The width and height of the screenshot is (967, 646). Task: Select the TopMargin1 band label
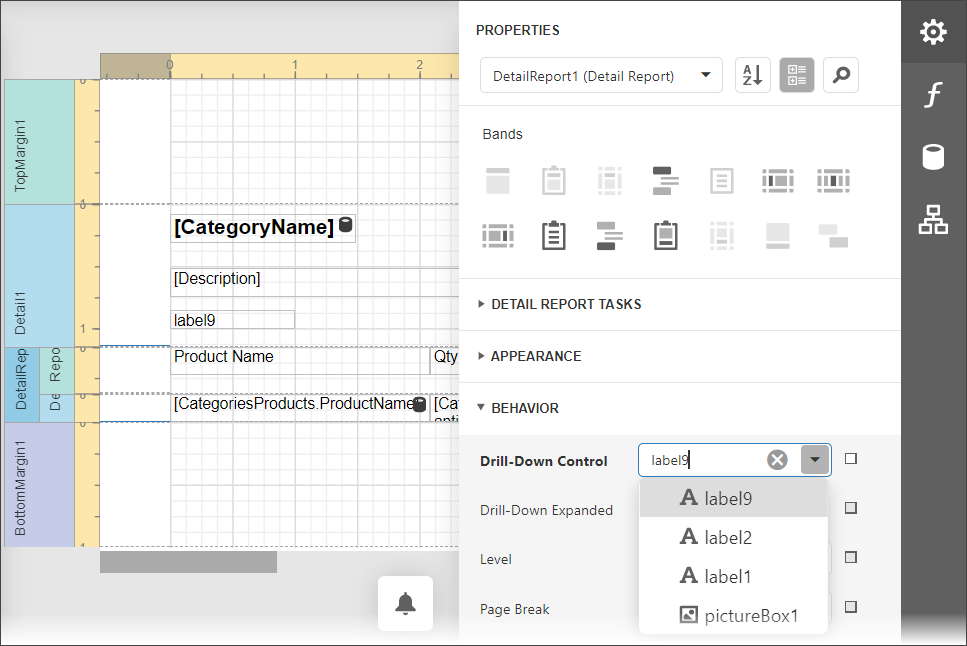[x=21, y=142]
